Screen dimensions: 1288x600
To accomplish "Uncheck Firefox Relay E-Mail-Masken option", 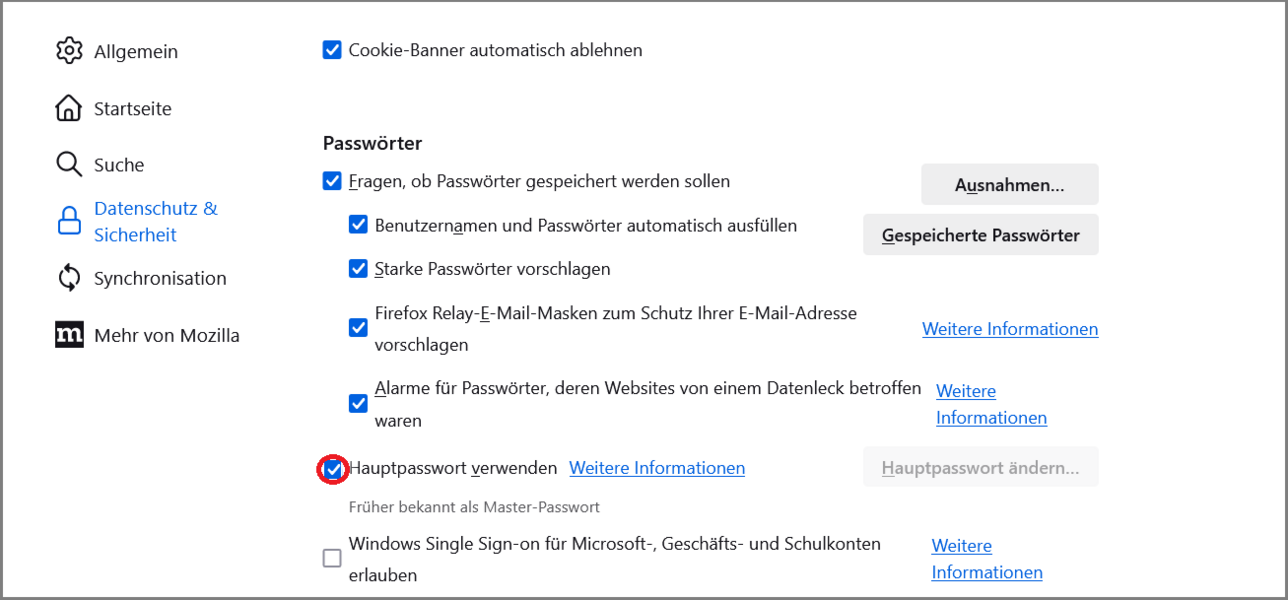I will 358,328.
